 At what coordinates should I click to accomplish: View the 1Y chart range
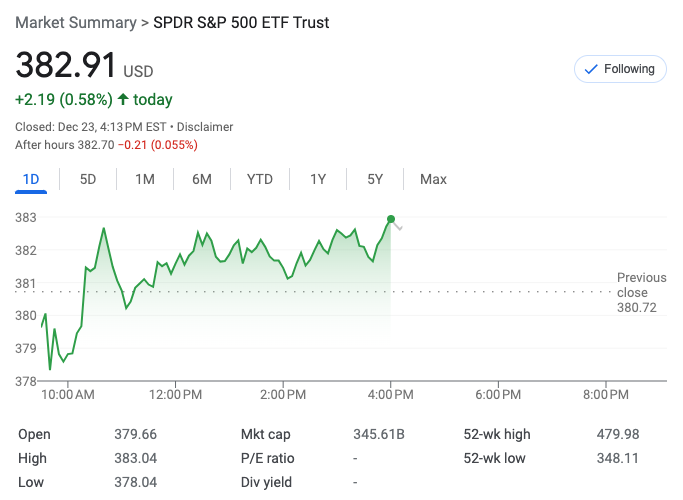click(x=318, y=179)
